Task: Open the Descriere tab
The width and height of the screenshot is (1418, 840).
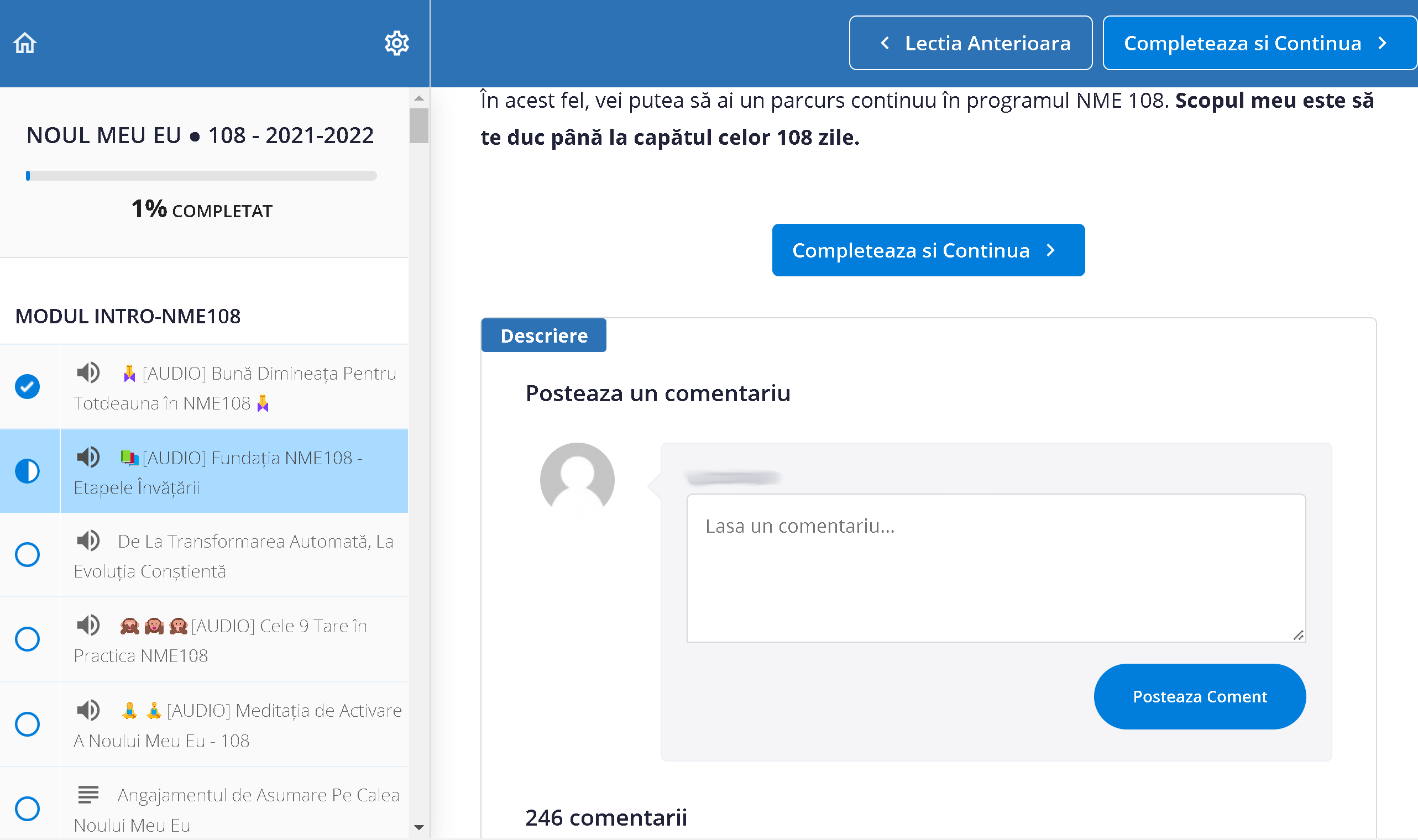Action: (x=544, y=335)
